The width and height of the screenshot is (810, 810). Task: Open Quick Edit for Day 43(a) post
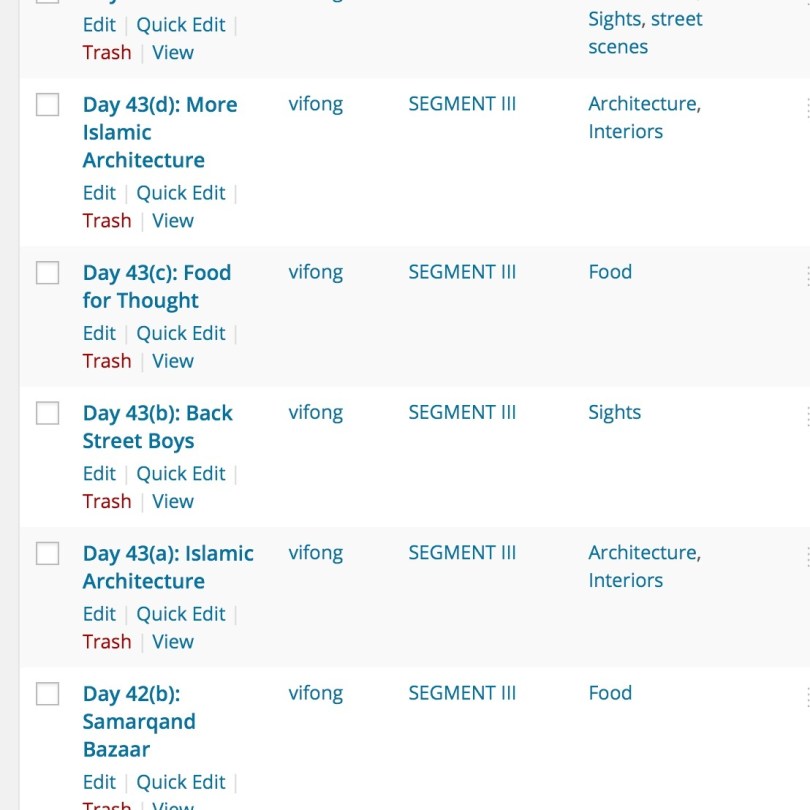tap(181, 613)
